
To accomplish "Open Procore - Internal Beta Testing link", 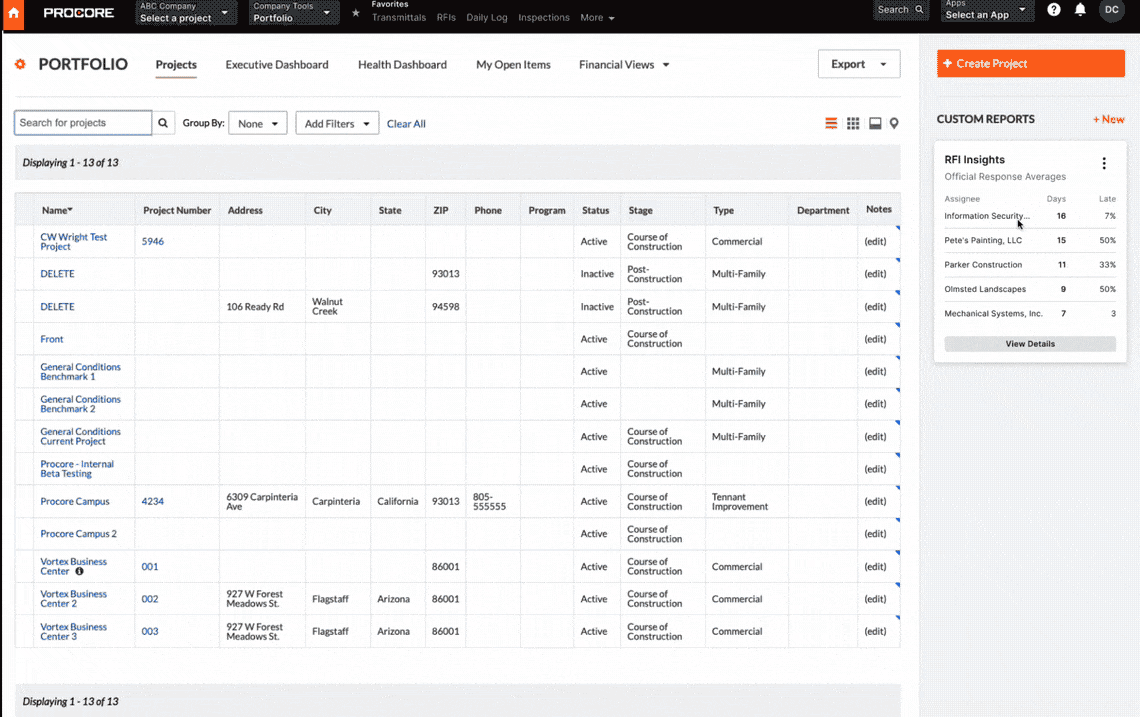I will click(76, 469).
